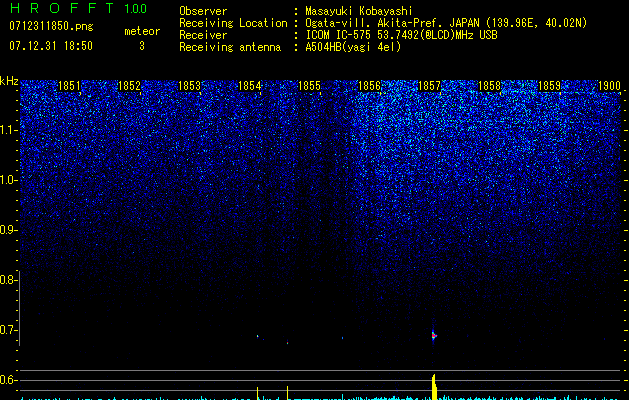Click the 1855 time marker
The width and height of the screenshot is (629, 400).
pos(309,86)
